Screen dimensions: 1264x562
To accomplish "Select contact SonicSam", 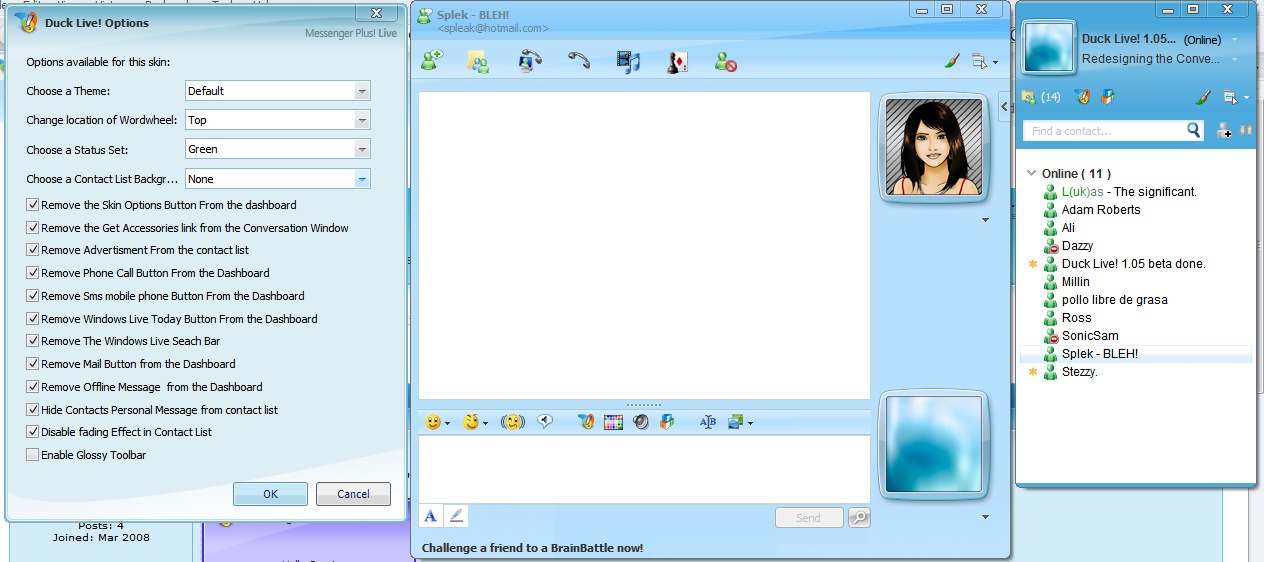I will pos(1090,336).
